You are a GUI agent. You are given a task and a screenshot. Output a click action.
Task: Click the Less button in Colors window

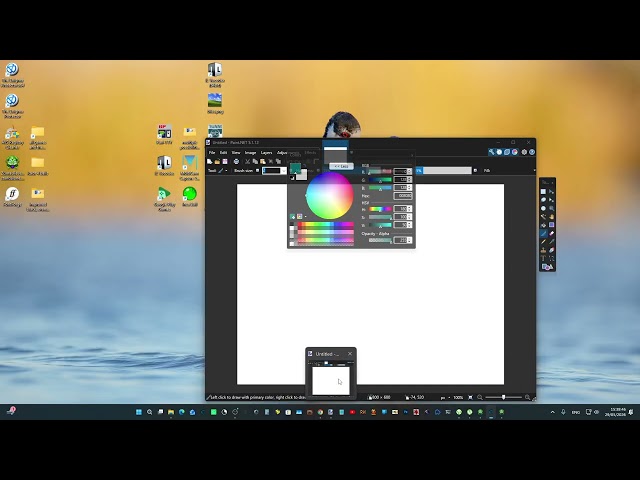click(342, 167)
